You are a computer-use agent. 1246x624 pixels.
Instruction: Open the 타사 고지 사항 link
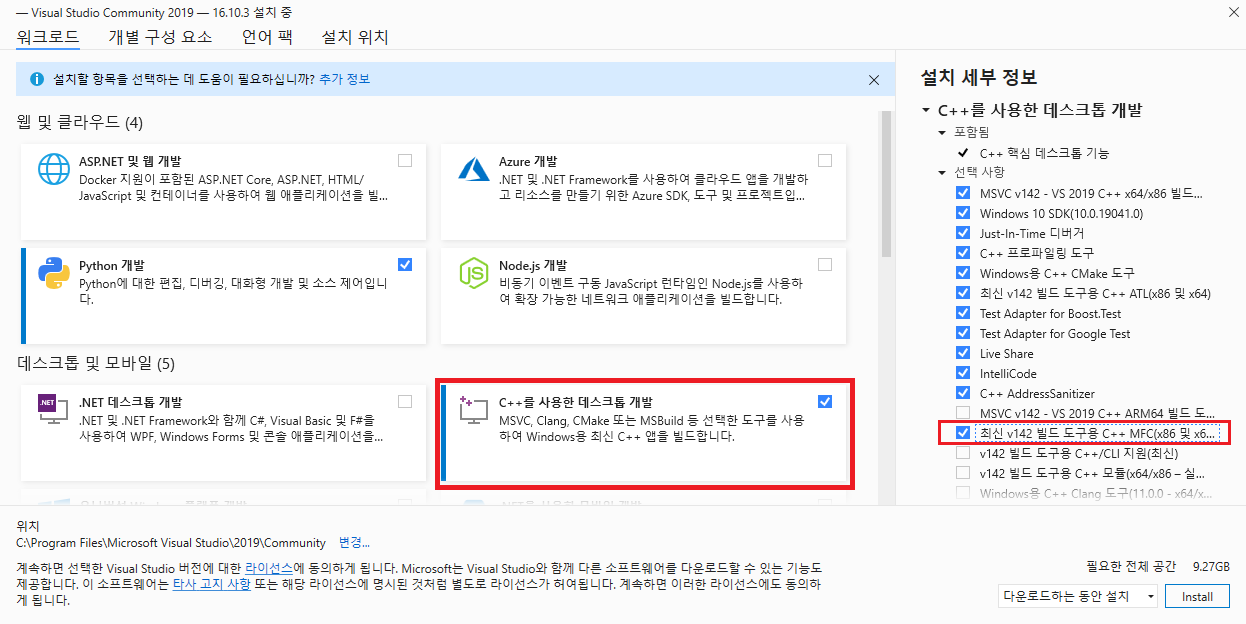212,584
